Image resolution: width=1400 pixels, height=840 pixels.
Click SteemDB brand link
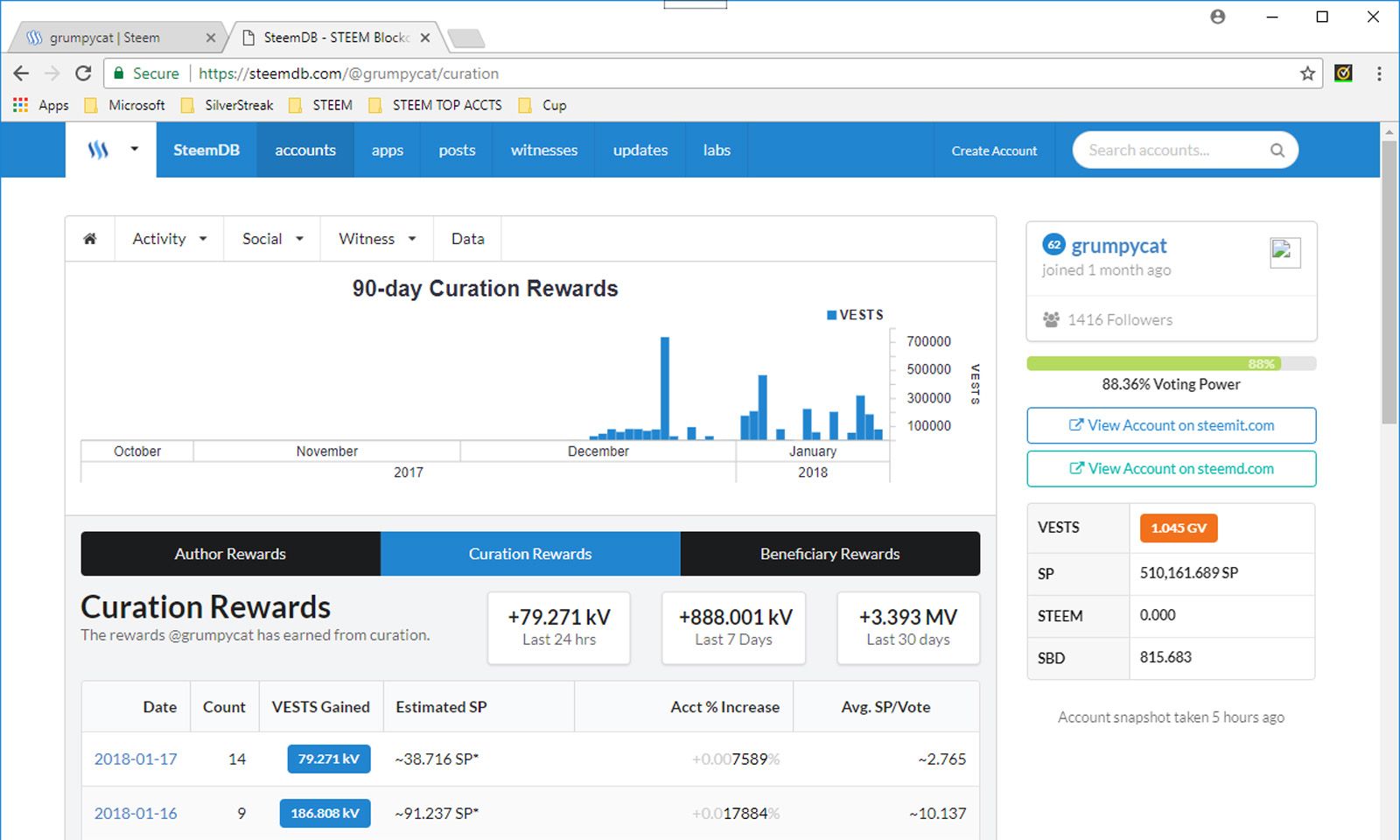click(206, 150)
